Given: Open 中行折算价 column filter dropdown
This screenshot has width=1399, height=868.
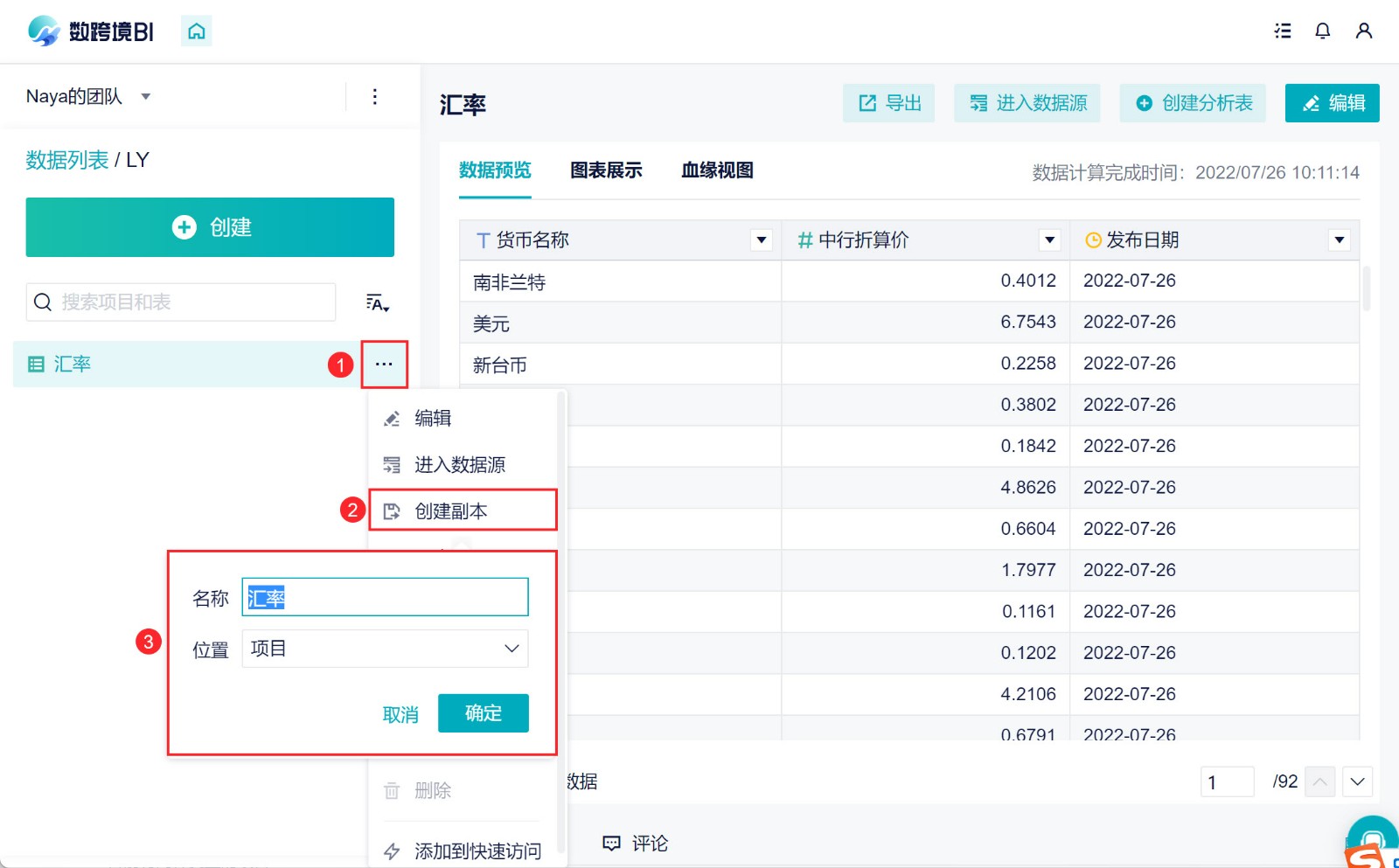Looking at the screenshot, I should coord(1050,240).
